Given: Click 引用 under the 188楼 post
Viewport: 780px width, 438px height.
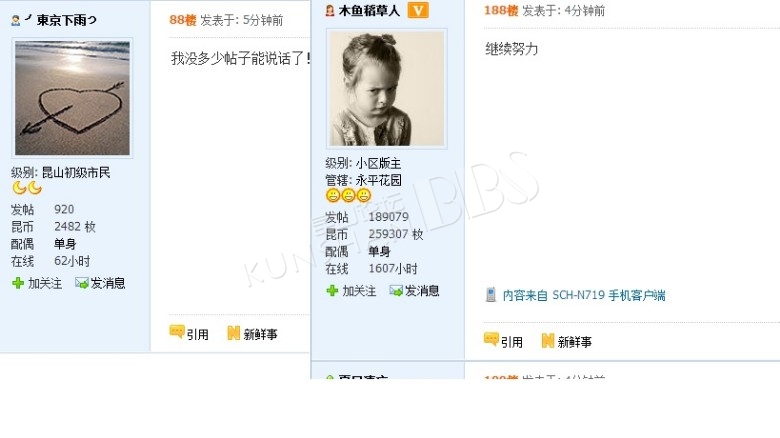Looking at the screenshot, I should coord(511,342).
